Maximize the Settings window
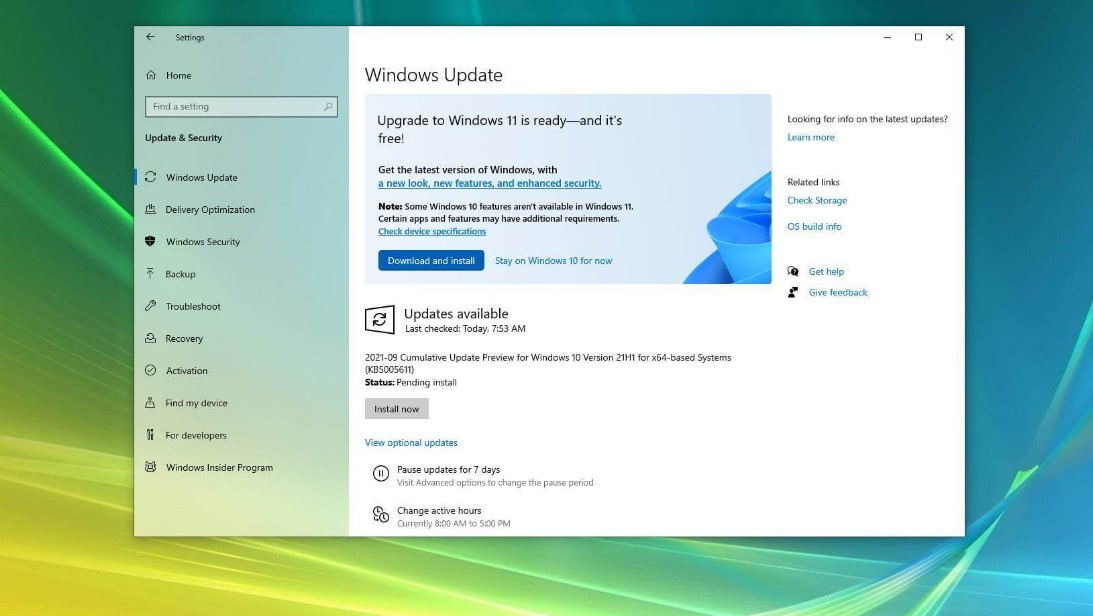Image resolution: width=1093 pixels, height=616 pixels. point(918,37)
